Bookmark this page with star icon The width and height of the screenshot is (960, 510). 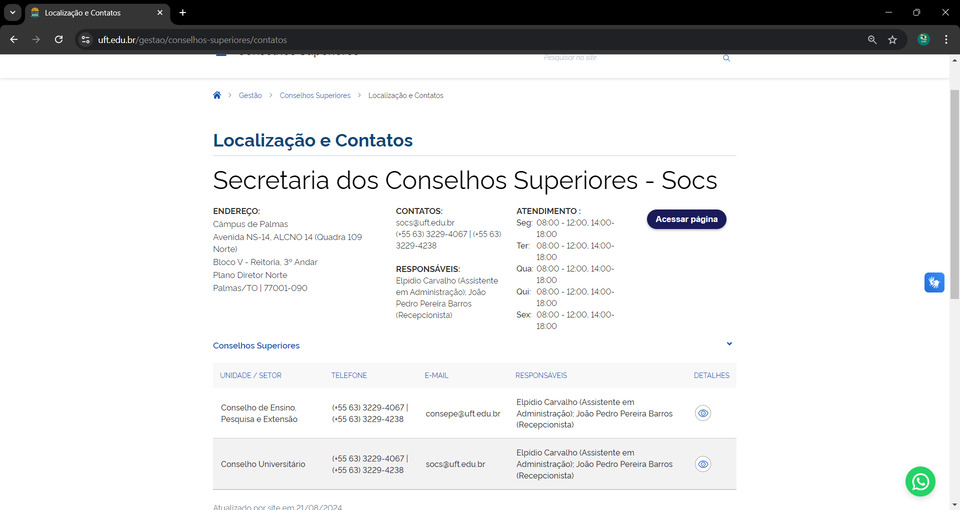tap(892, 39)
